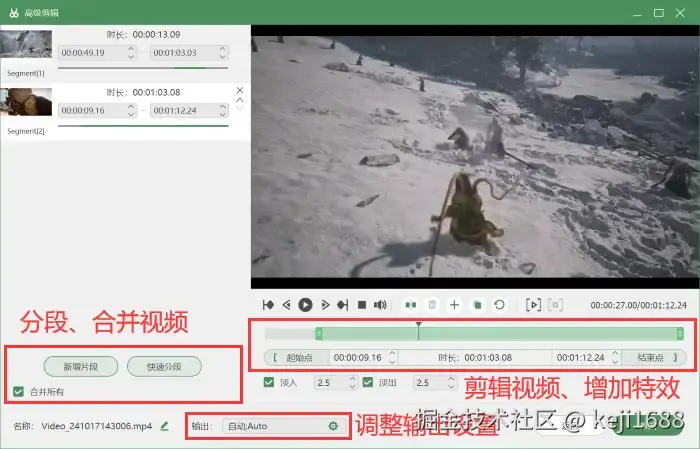
Task: Click the right green trim handle on timeline
Action: pos(680,333)
